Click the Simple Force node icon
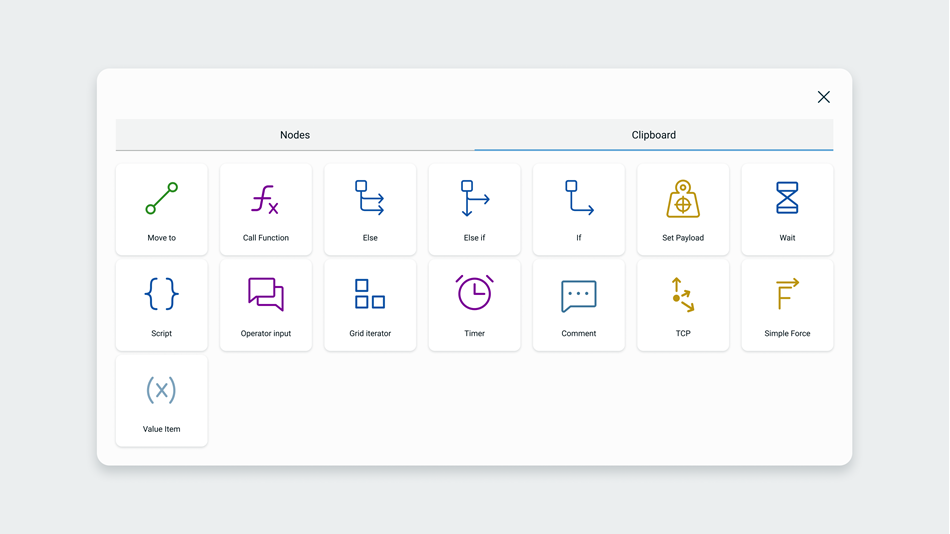 click(787, 294)
